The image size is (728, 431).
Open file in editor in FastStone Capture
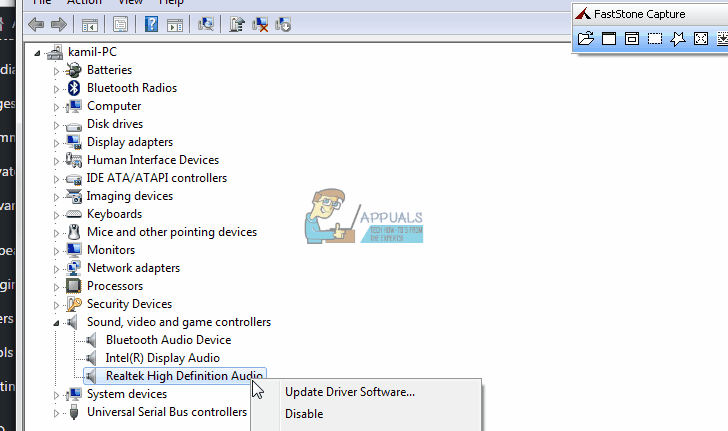pyautogui.click(x=586, y=39)
